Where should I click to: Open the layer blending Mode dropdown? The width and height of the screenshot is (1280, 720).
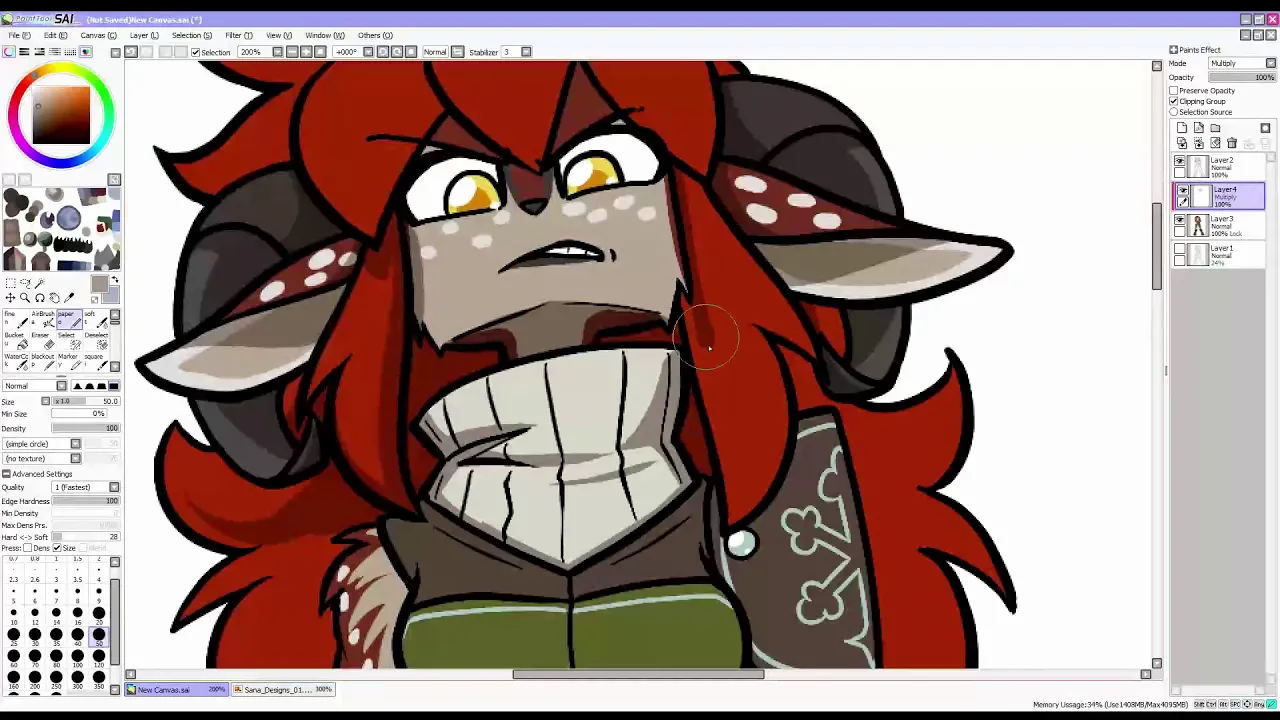click(1242, 63)
